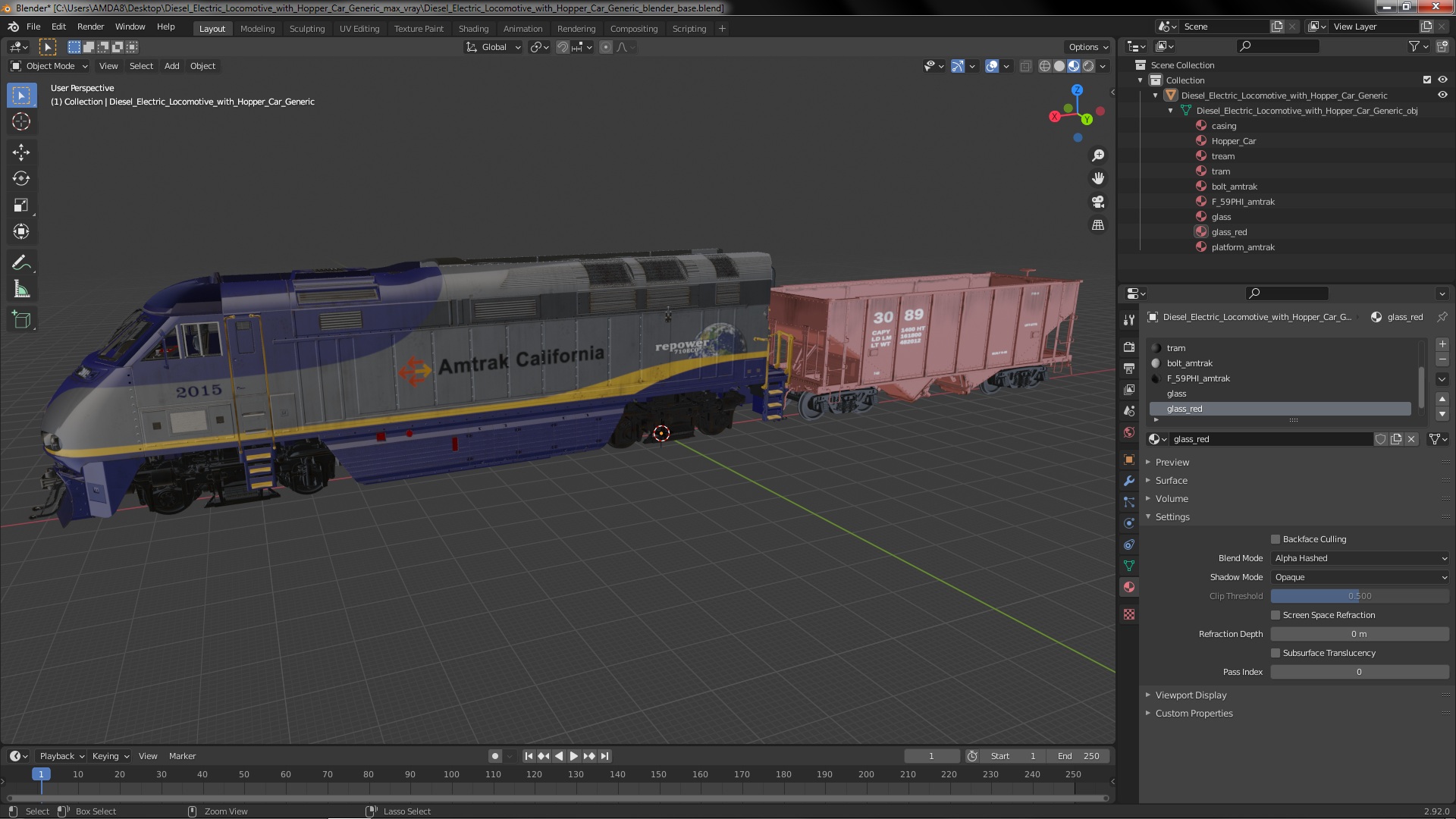The image size is (1456, 819).
Task: Switch to the Modeling workspace tab
Action: (x=257, y=29)
